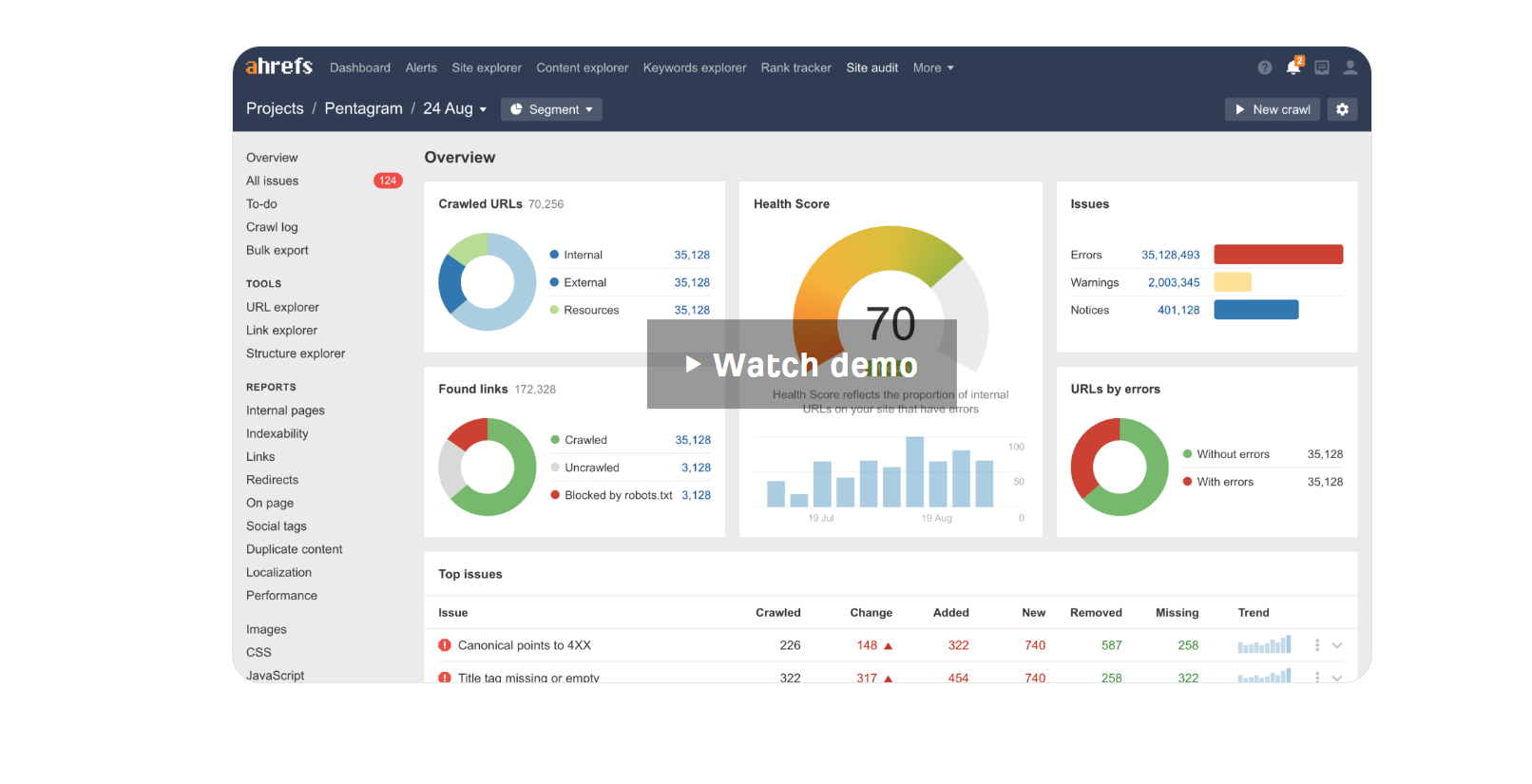Open the On page report
This screenshot has width=1532, height=784.
[270, 503]
